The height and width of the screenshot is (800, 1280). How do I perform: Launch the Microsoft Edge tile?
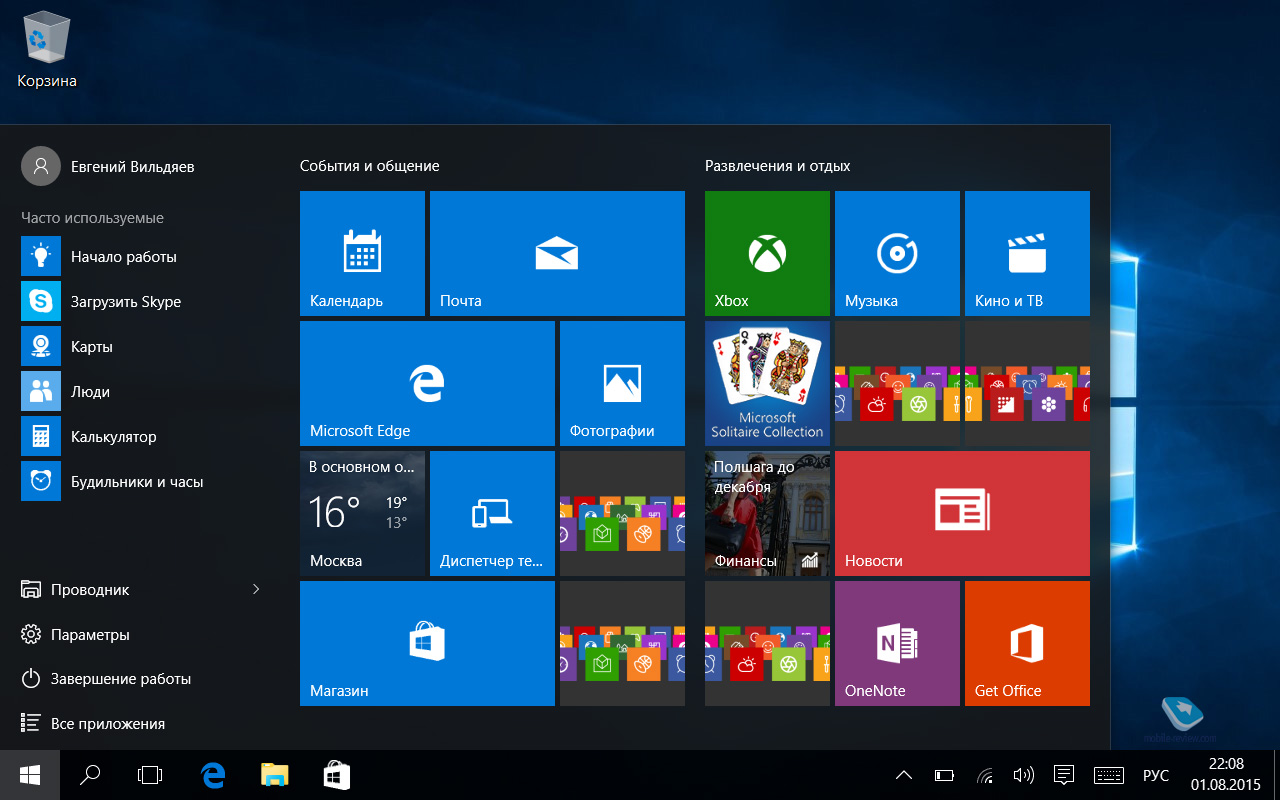click(x=427, y=383)
